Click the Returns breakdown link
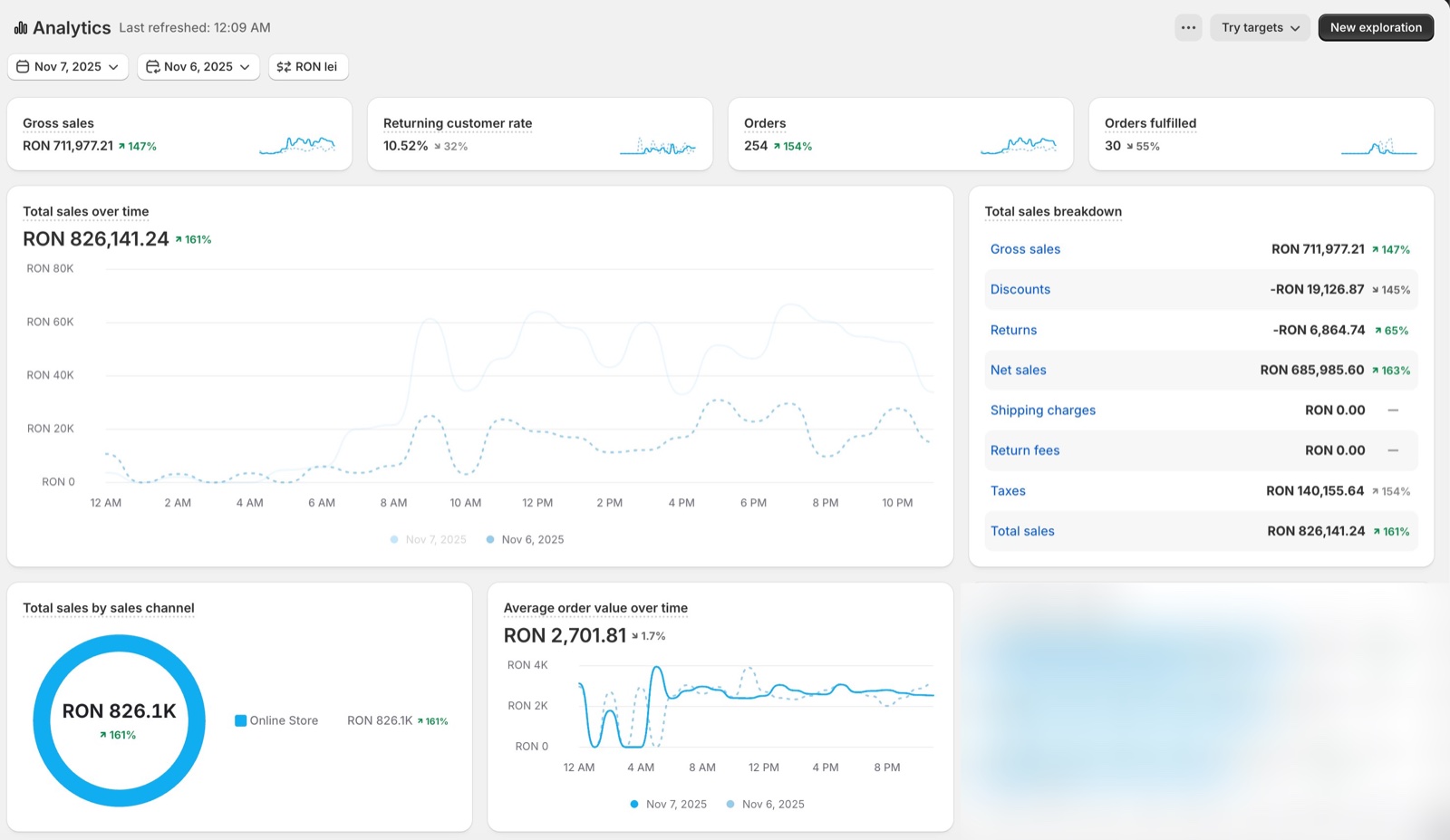This screenshot has width=1450, height=840. [1013, 330]
